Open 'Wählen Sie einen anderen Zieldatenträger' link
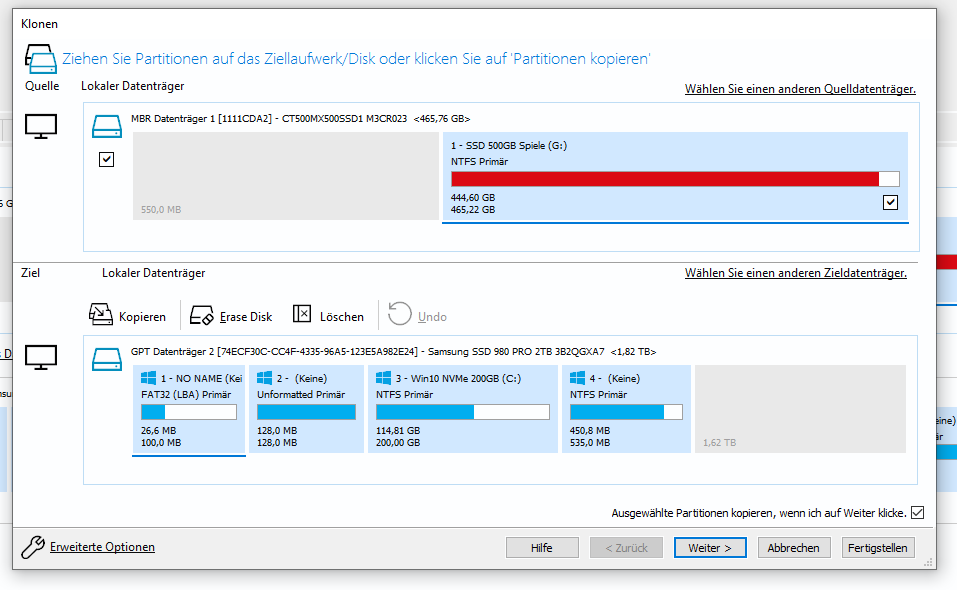The image size is (957, 590). (x=795, y=273)
